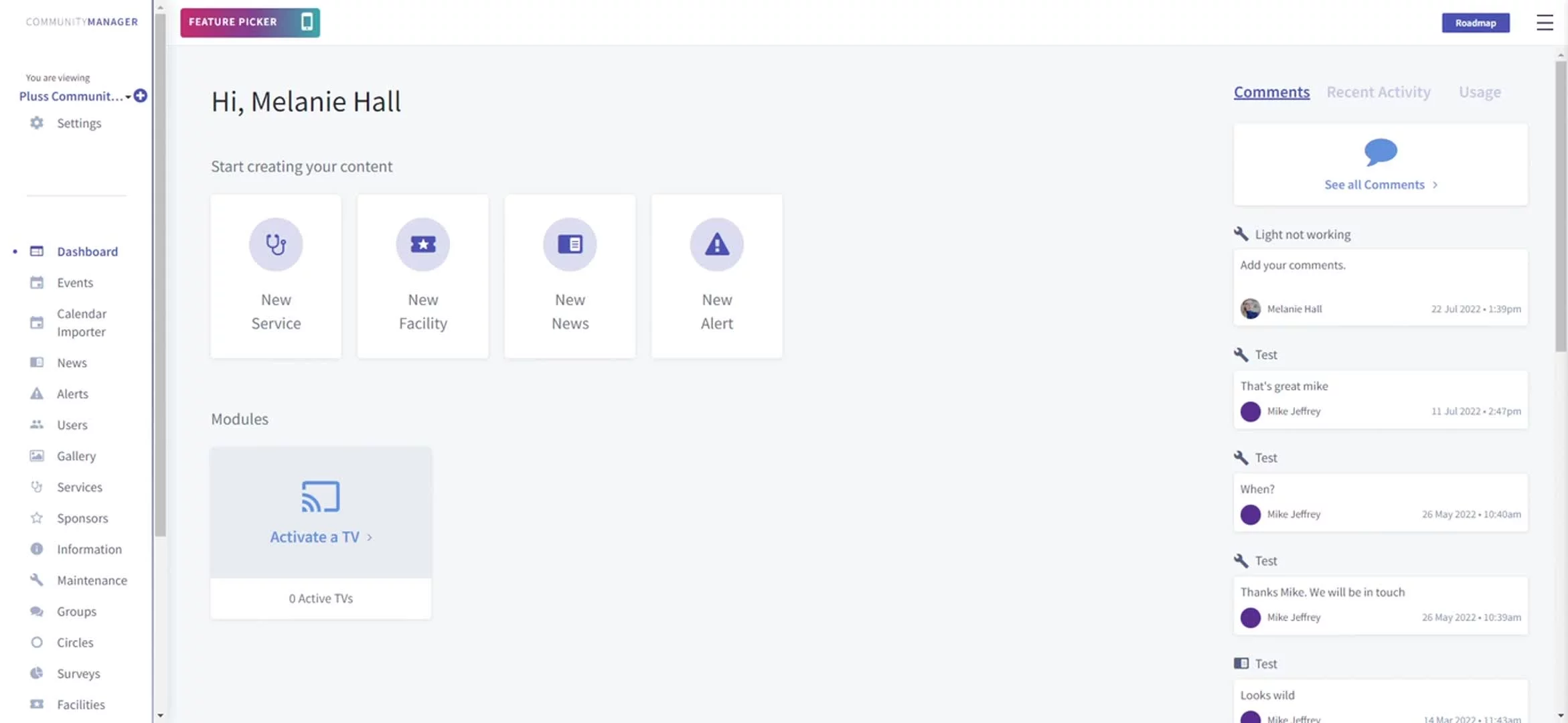Switch to the Recent Activity tab

click(x=1378, y=92)
